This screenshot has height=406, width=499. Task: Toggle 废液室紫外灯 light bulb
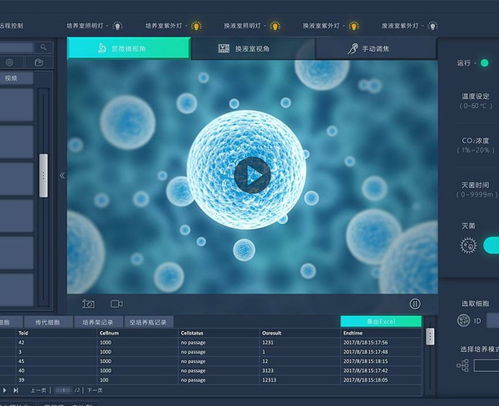pyautogui.click(x=432, y=26)
